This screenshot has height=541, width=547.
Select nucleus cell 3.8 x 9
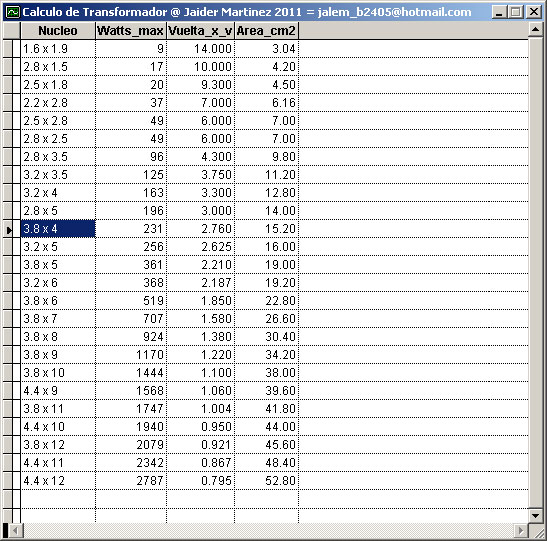pyautogui.click(x=58, y=355)
